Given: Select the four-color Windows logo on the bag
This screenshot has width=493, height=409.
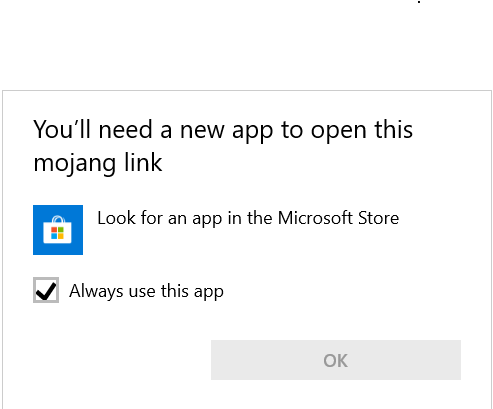Looking at the screenshot, I should 57,233.
